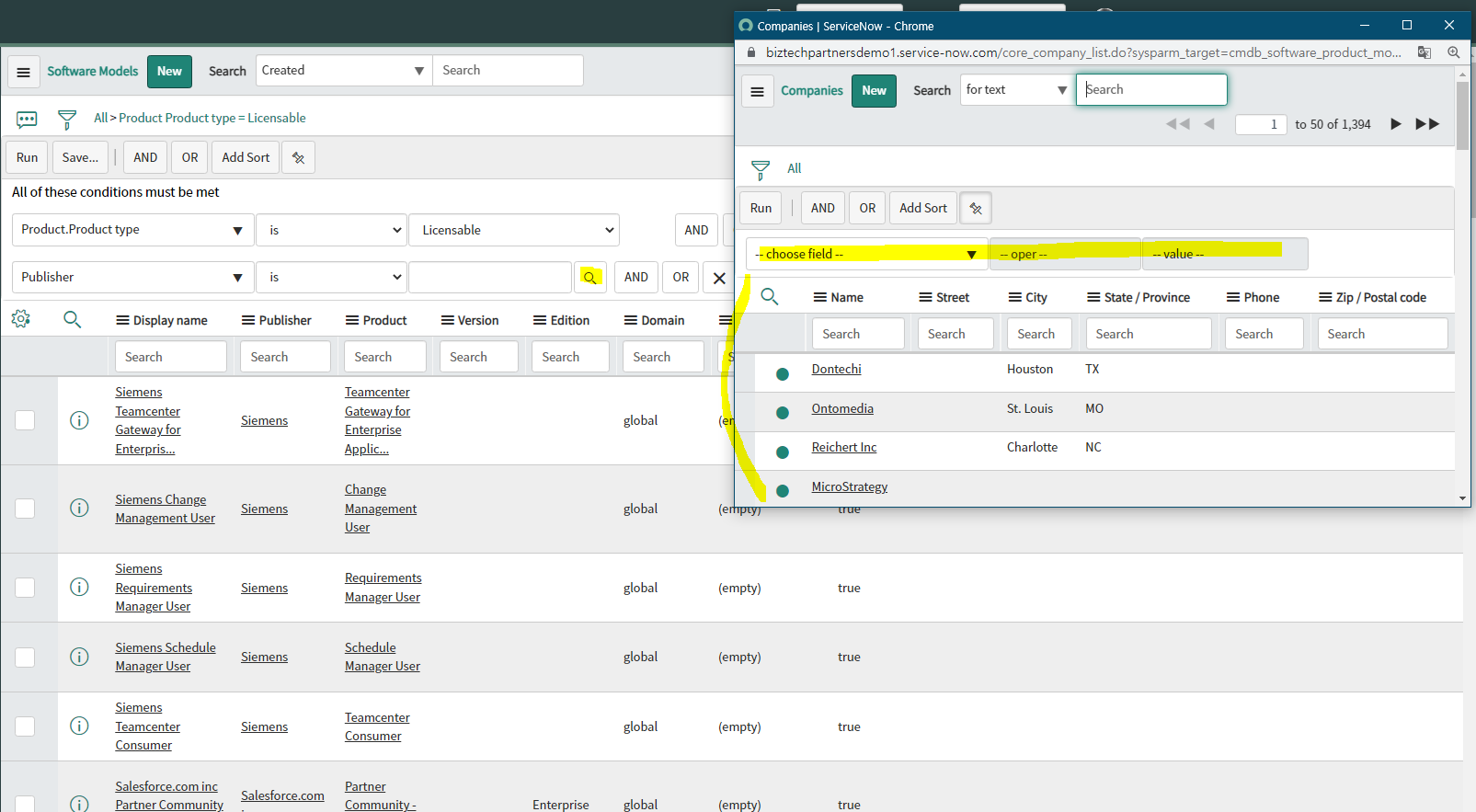The image size is (1476, 812).
Task: Select checkbox for Siemens Requirements Manager User
Action: point(25,588)
